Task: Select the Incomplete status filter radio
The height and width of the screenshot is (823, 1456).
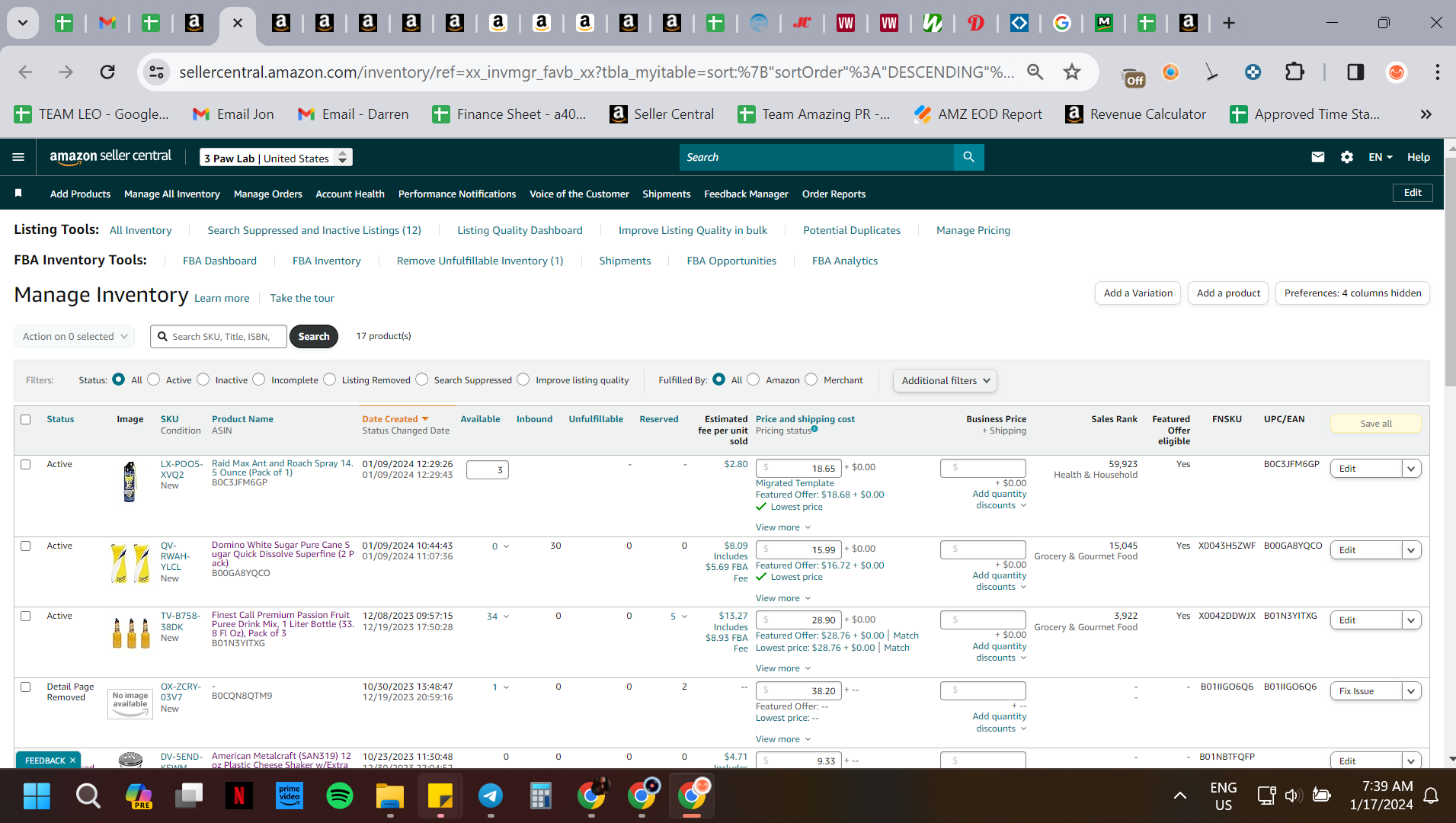Action: (x=259, y=379)
